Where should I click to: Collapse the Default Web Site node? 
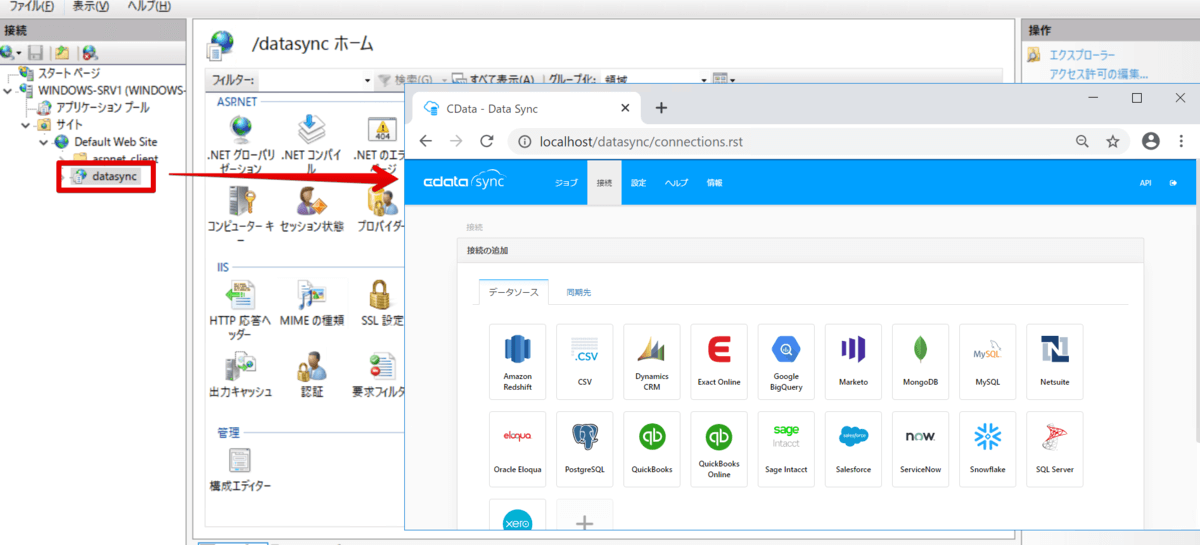[44, 142]
